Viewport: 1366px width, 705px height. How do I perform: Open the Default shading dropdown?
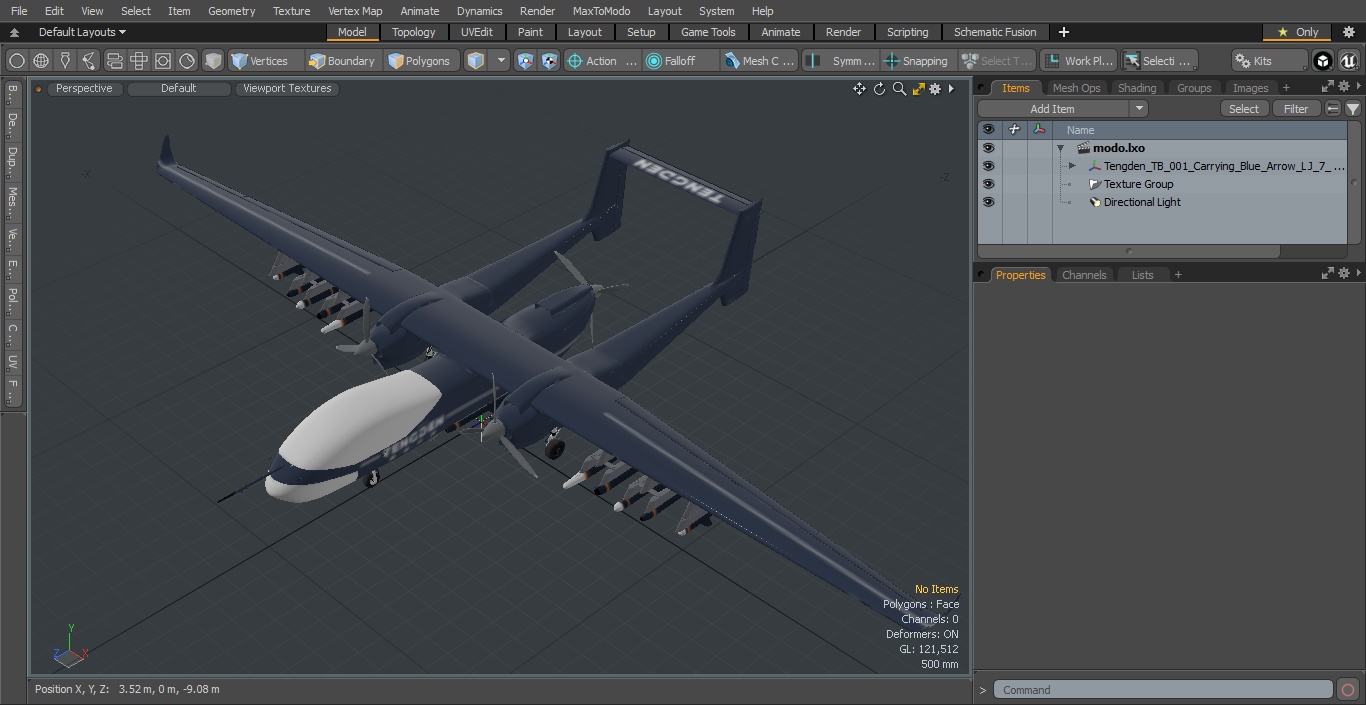pyautogui.click(x=178, y=89)
